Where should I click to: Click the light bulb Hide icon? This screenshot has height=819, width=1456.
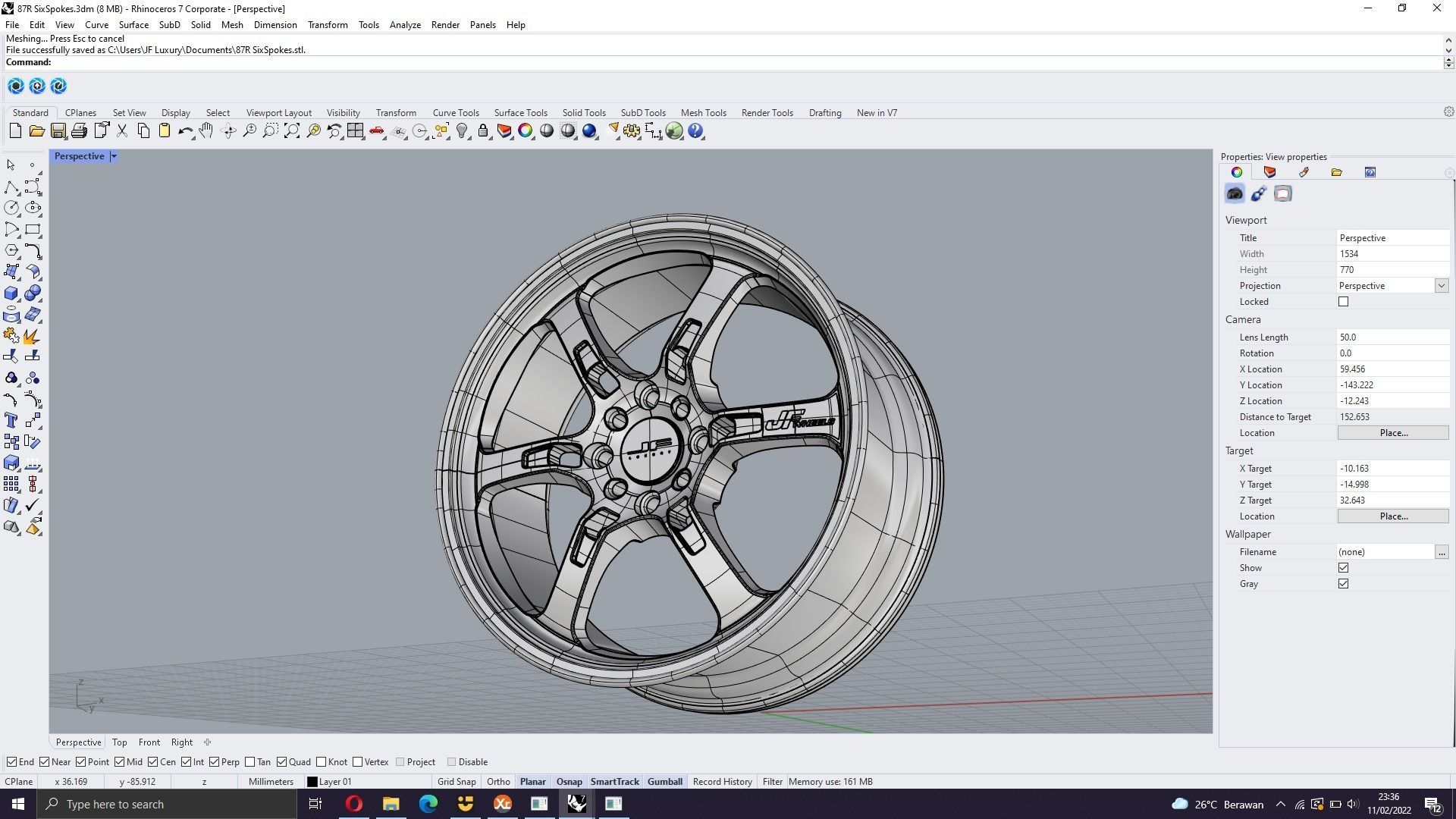point(462,131)
